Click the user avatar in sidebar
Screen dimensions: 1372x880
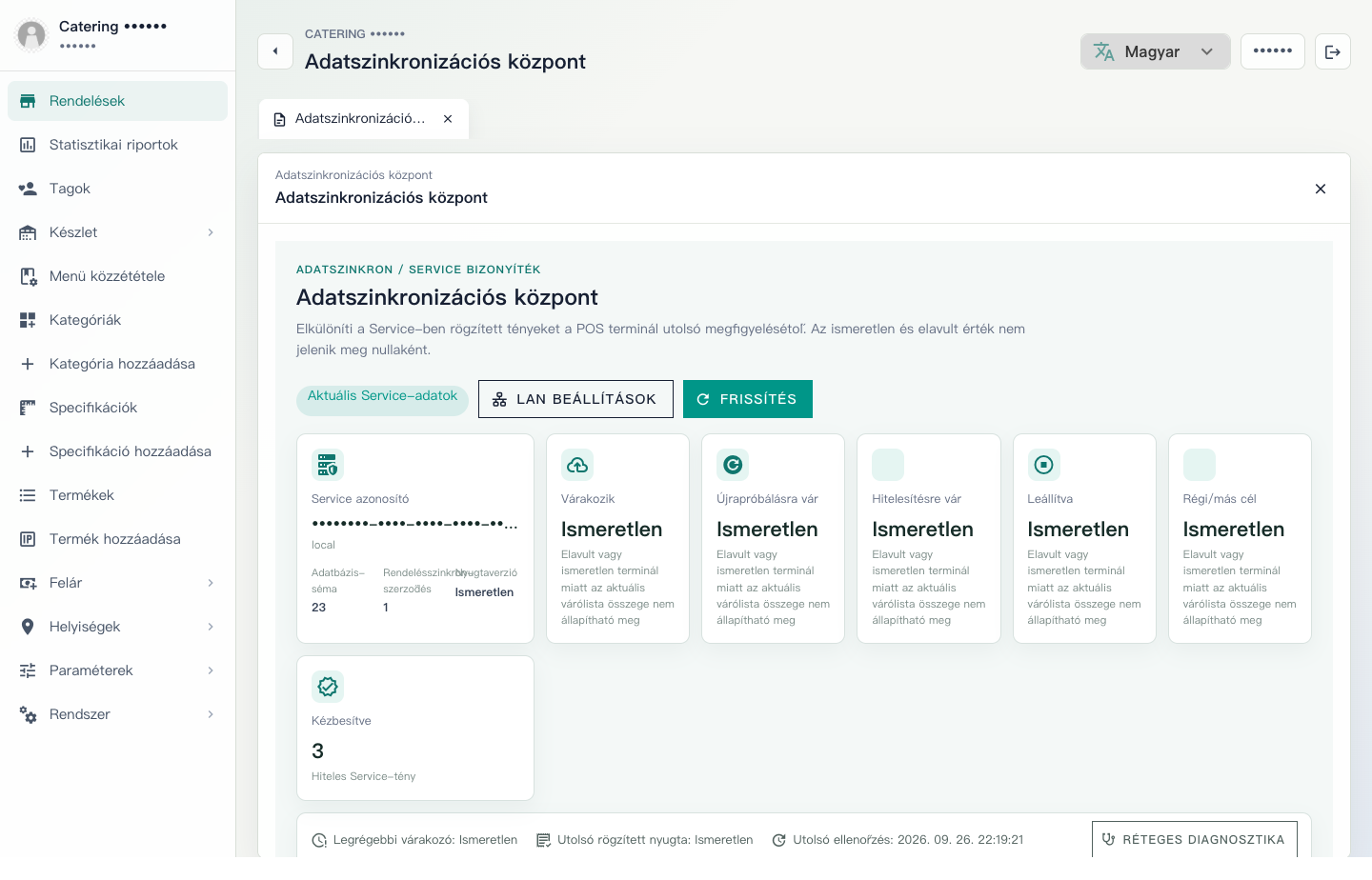point(31,35)
